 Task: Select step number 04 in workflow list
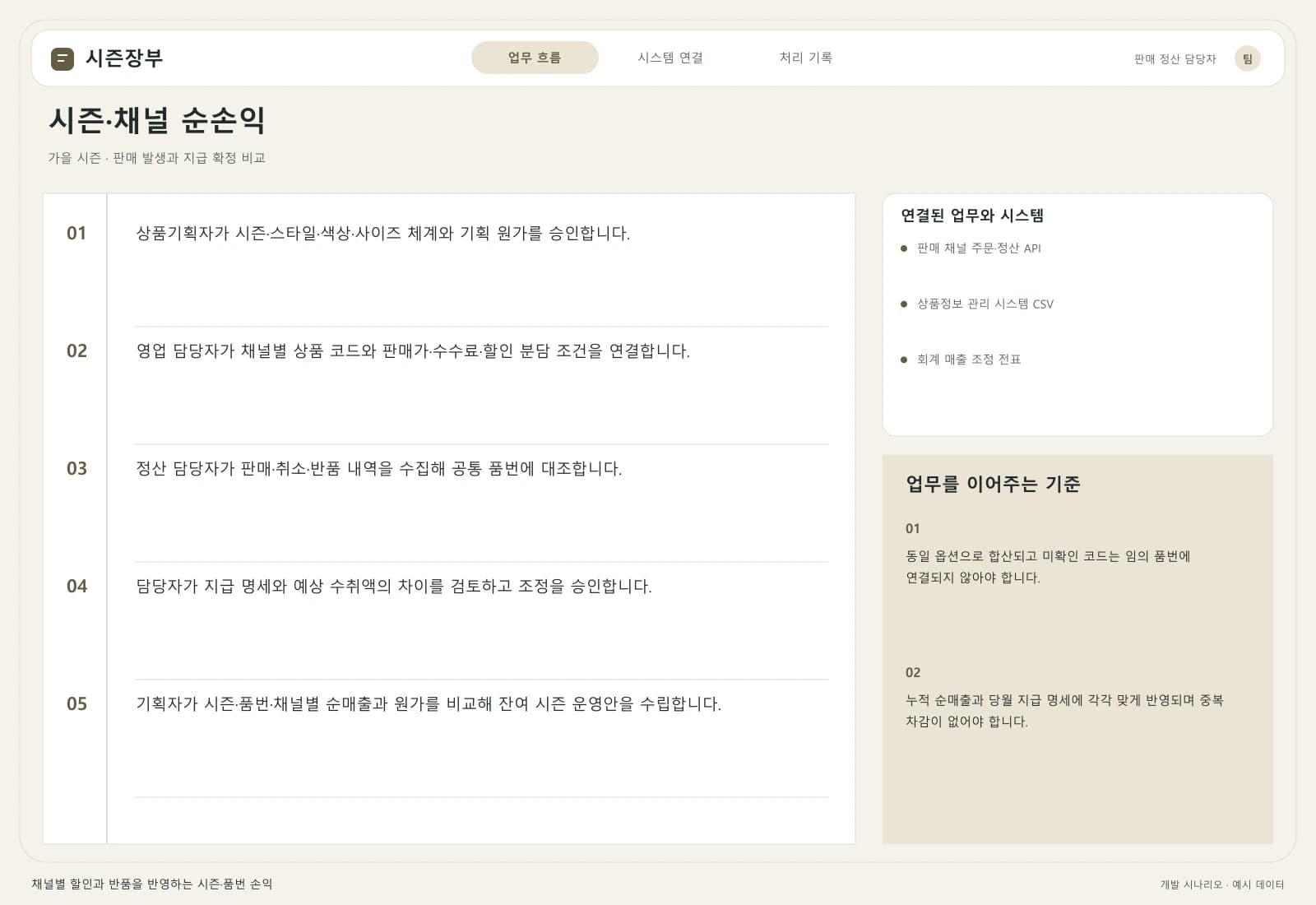pos(76,587)
